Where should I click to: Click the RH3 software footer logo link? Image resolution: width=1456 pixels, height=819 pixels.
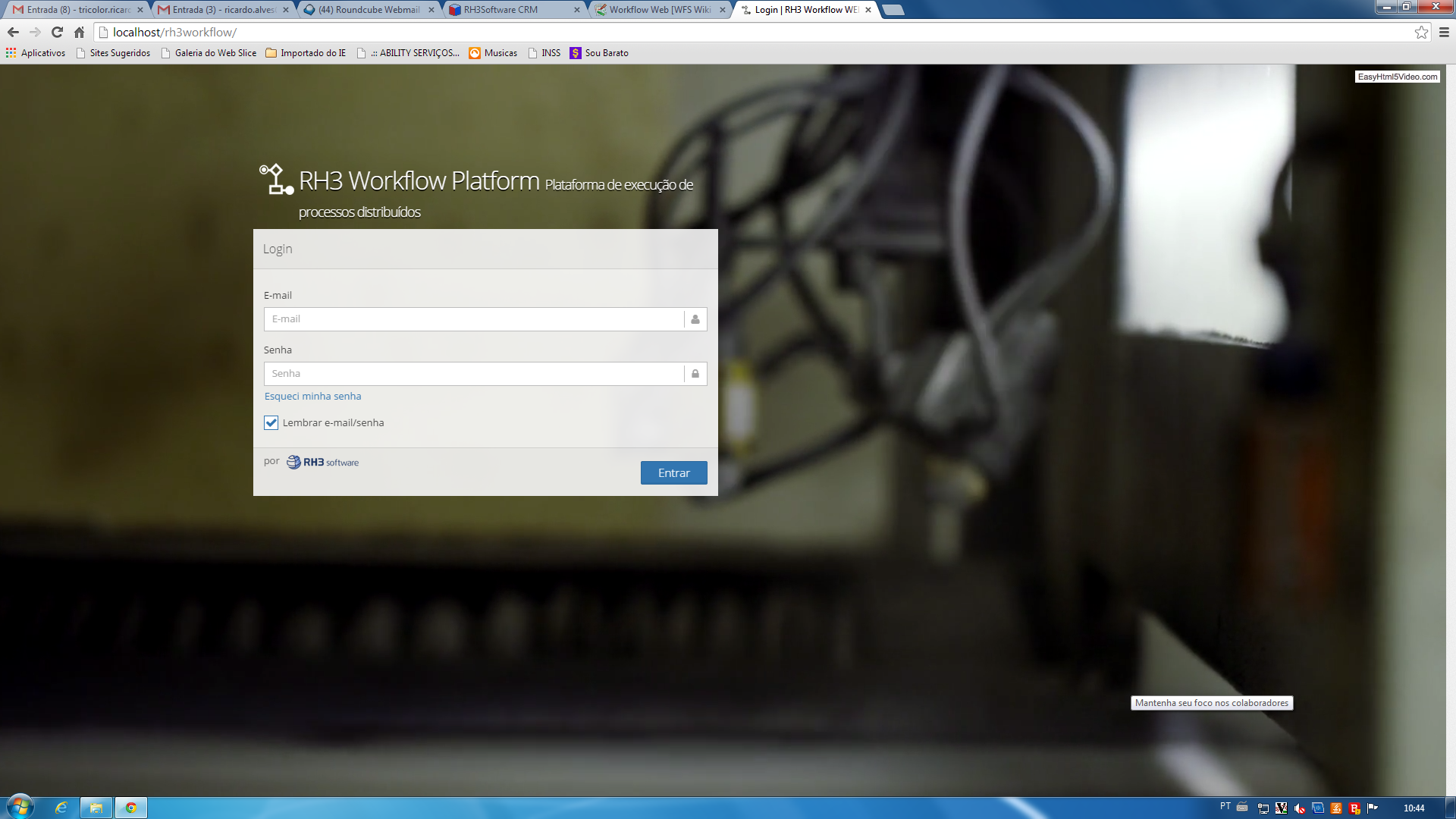tap(323, 463)
